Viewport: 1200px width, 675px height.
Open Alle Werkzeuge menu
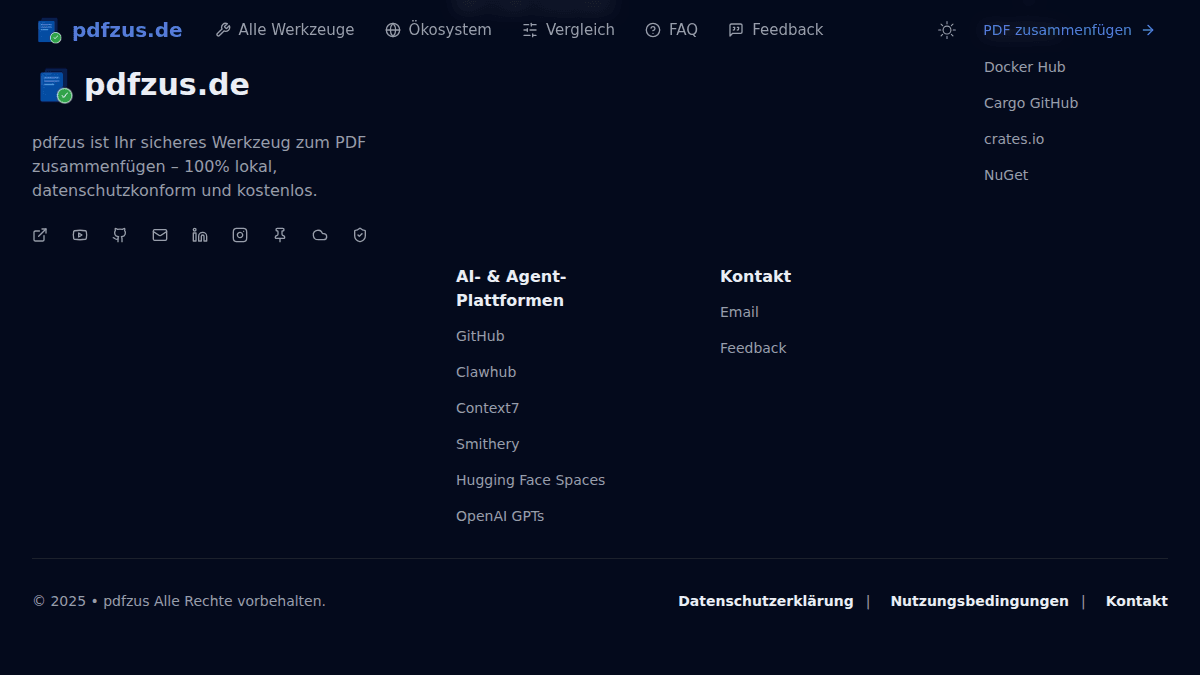click(285, 30)
